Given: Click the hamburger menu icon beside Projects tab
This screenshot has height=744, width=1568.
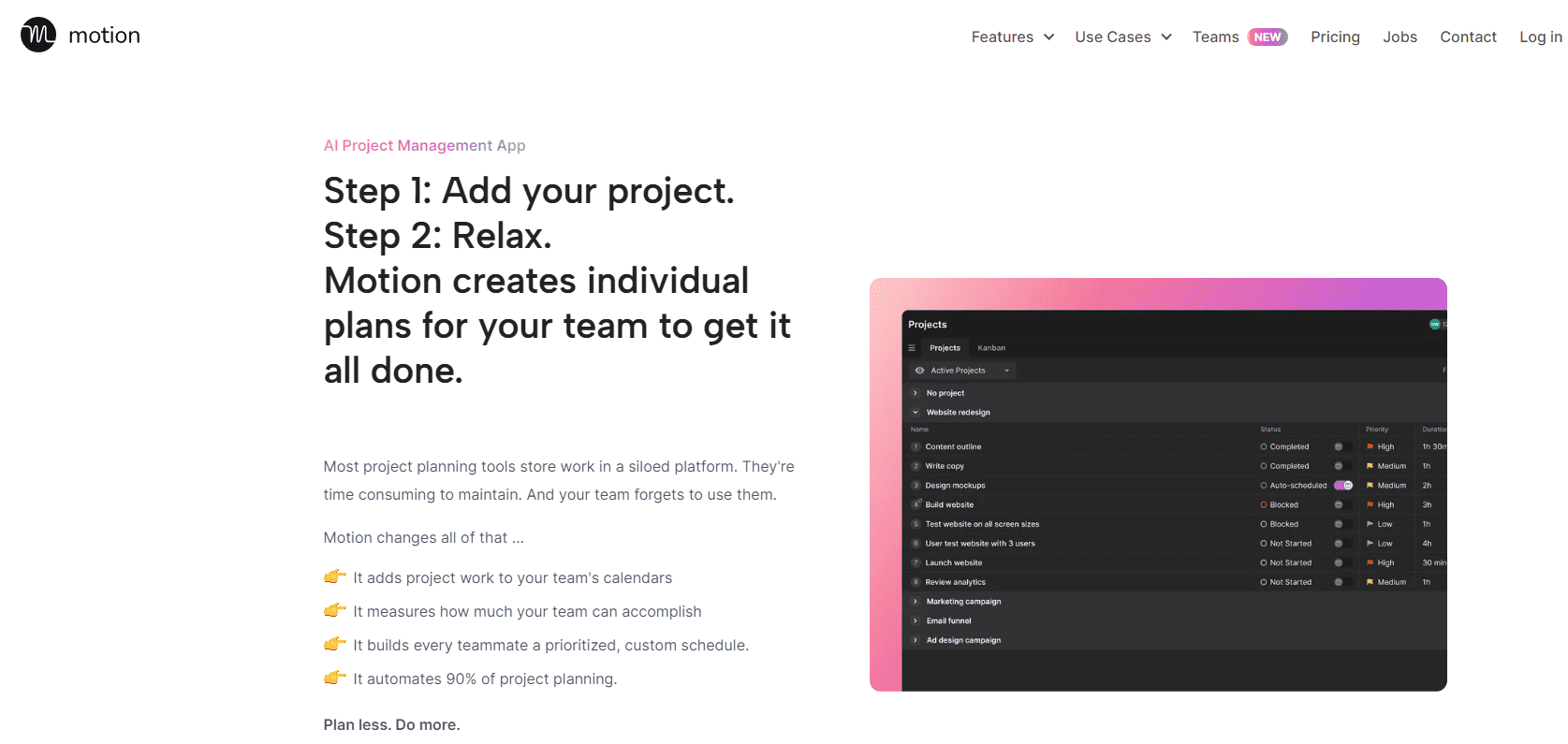Looking at the screenshot, I should click(x=912, y=348).
